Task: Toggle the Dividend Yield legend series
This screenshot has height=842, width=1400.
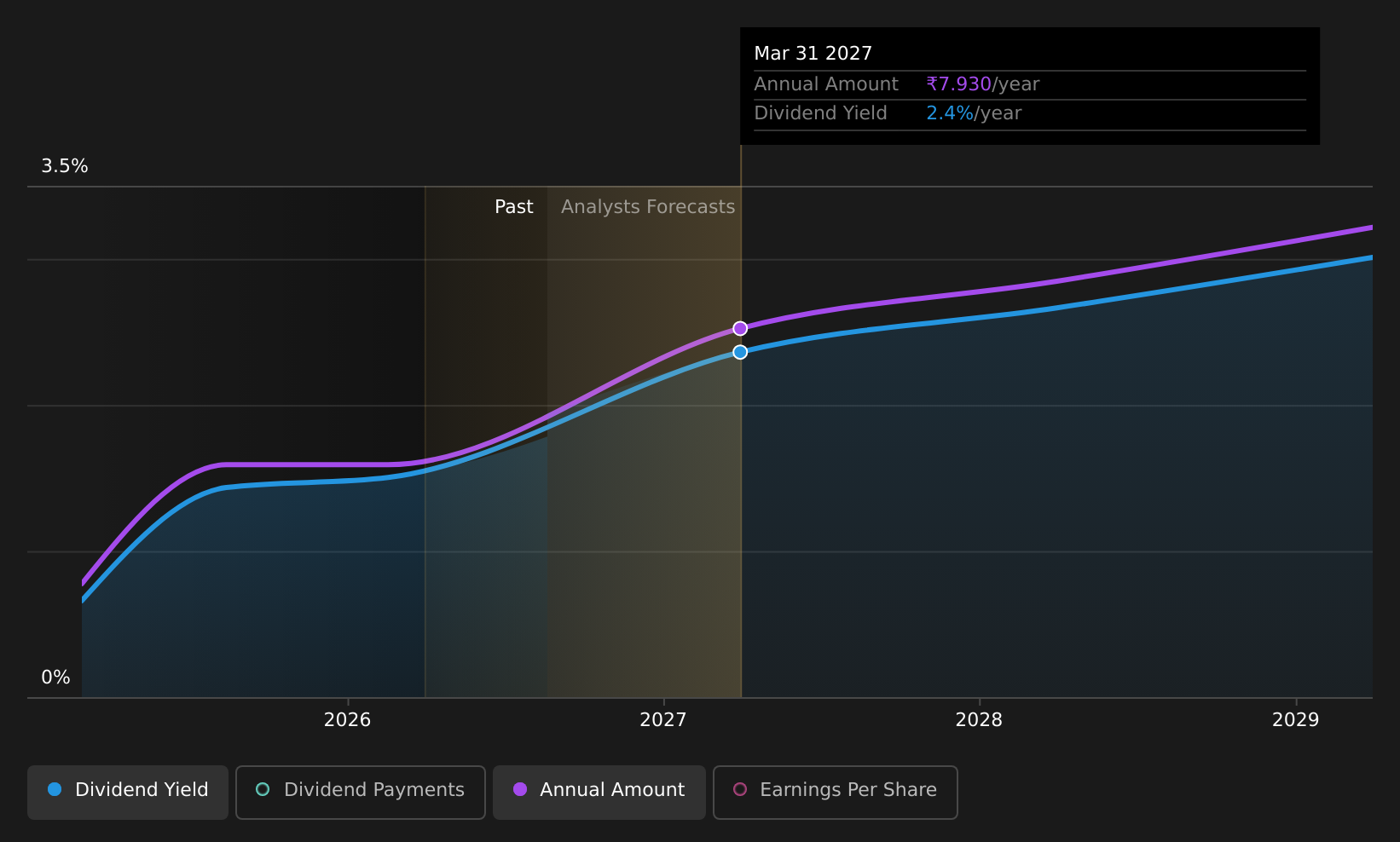Action: [x=128, y=792]
